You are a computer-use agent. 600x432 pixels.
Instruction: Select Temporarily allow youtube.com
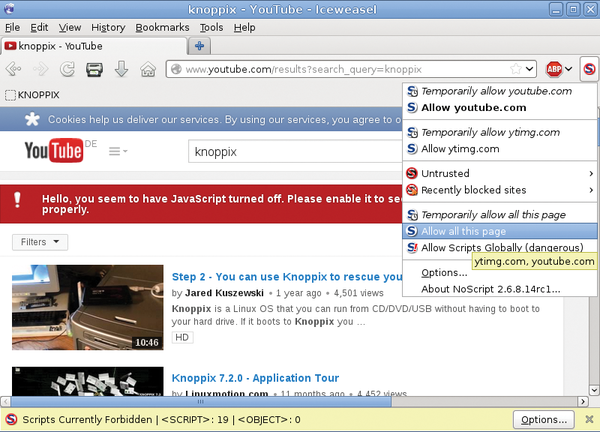click(500, 91)
